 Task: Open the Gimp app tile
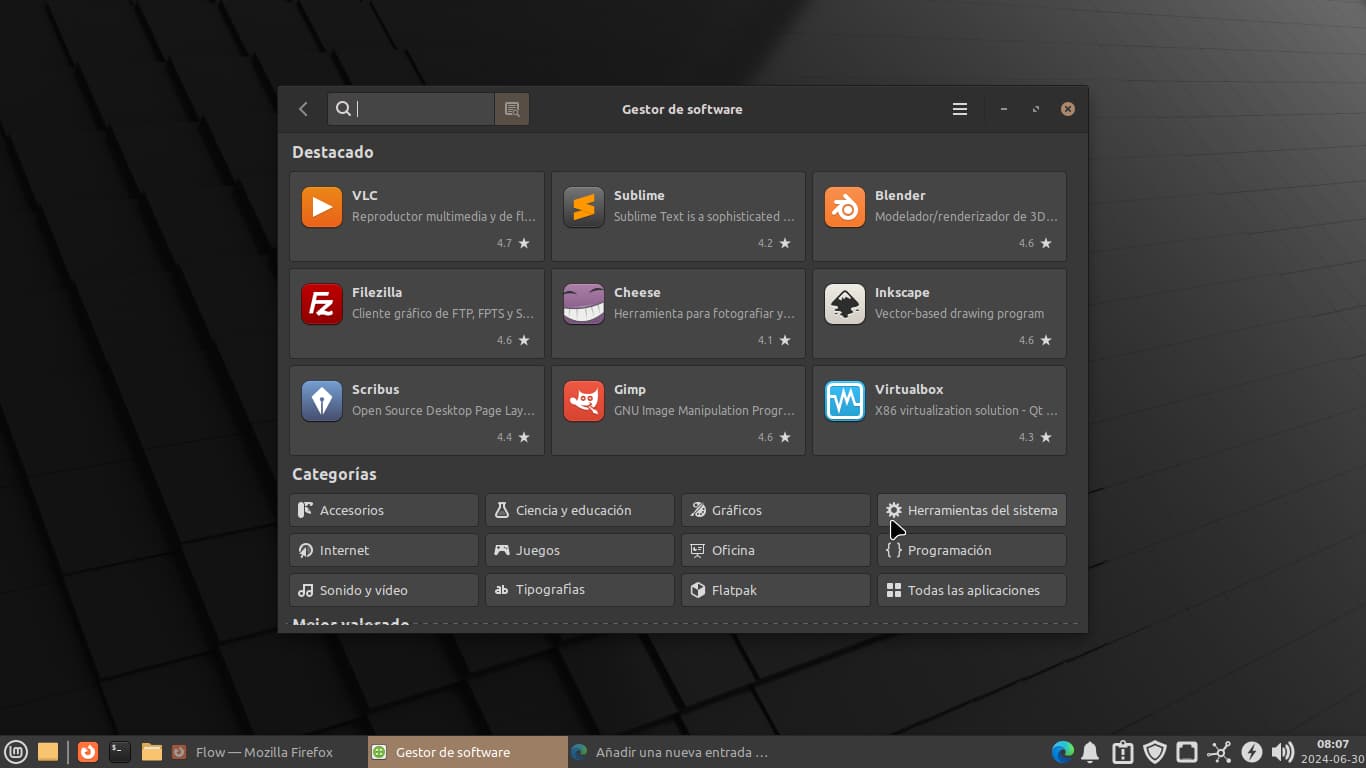(x=678, y=410)
